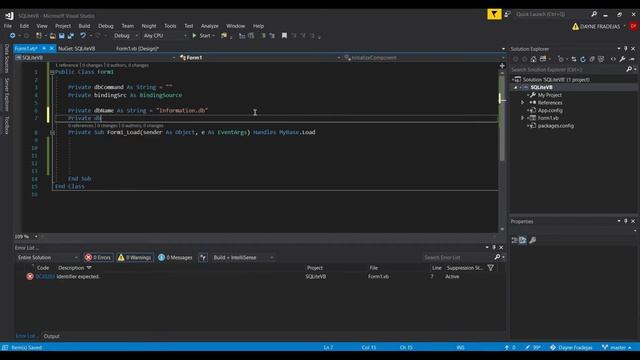Open the editor zoom level dropdown
Image resolution: width=640 pixels, height=360 pixels.
(36, 236)
